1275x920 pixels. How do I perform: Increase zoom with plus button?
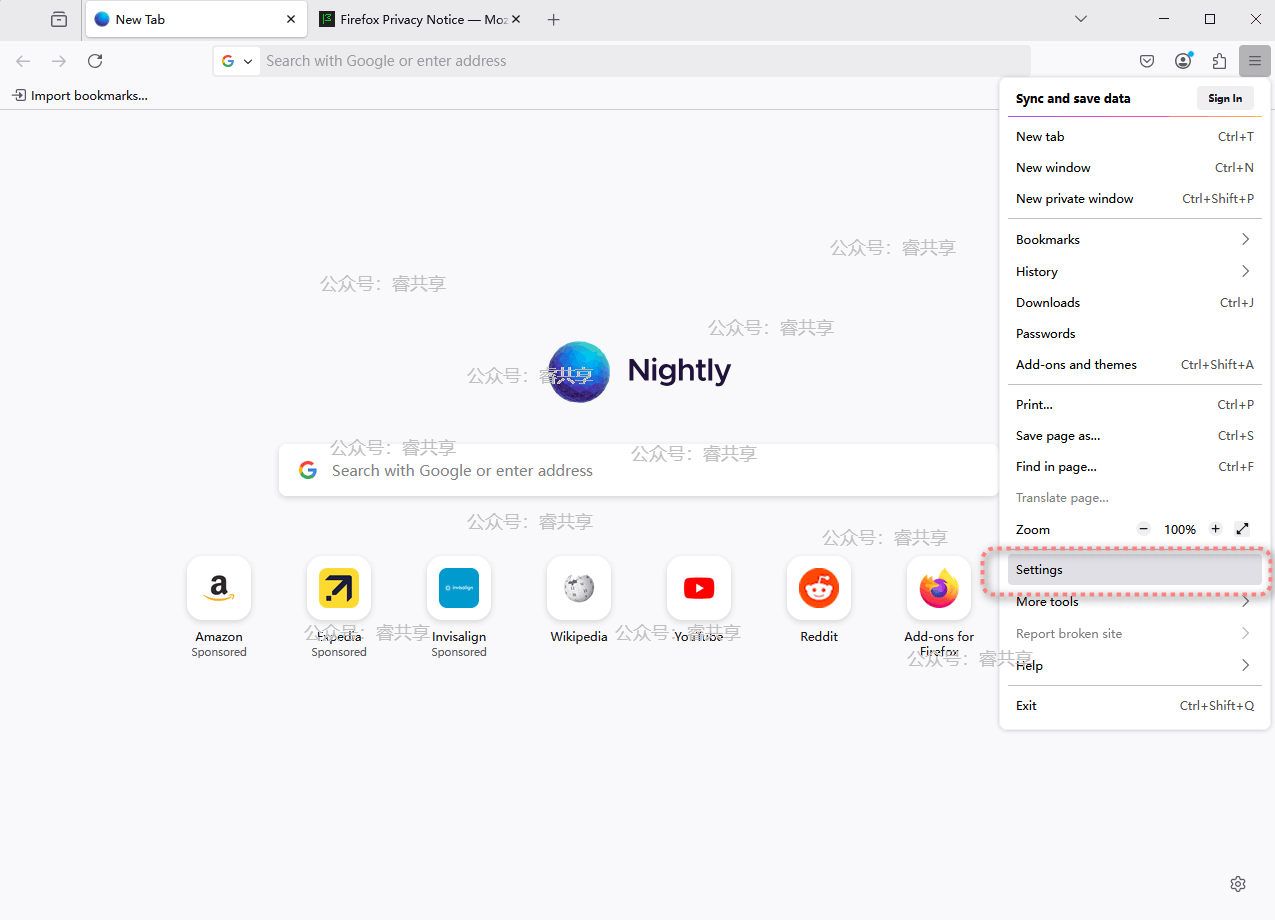coord(1216,529)
